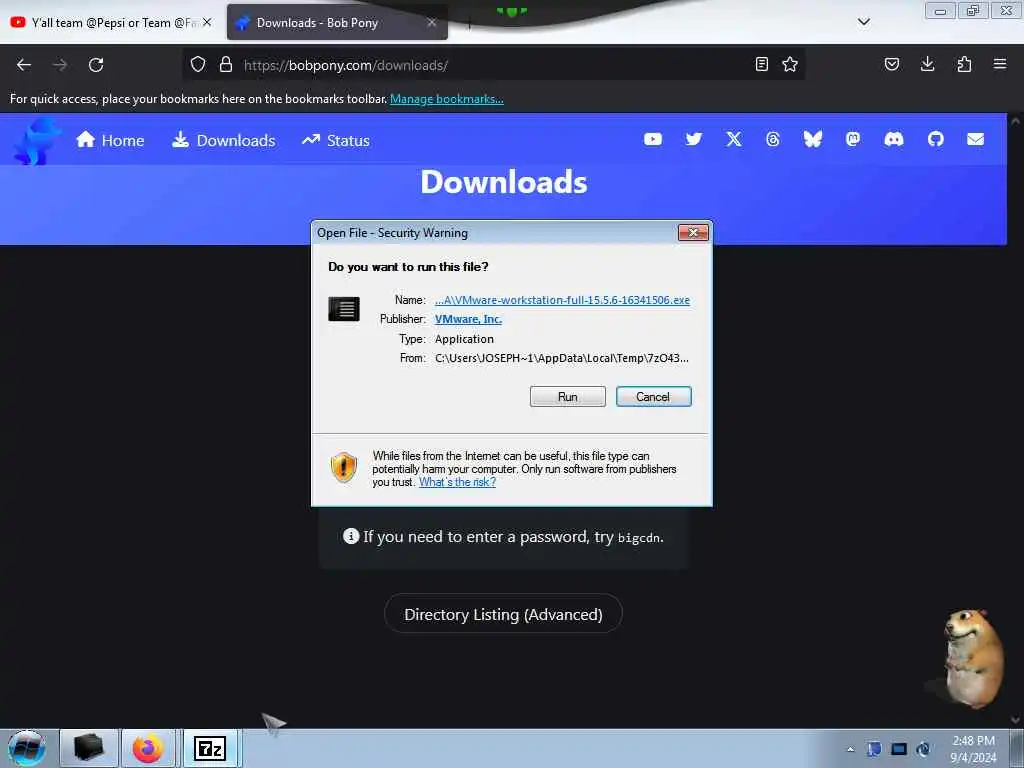The height and width of the screenshot is (768, 1024).
Task: Click the 7-Zip taskbar icon
Action: [x=210, y=748]
